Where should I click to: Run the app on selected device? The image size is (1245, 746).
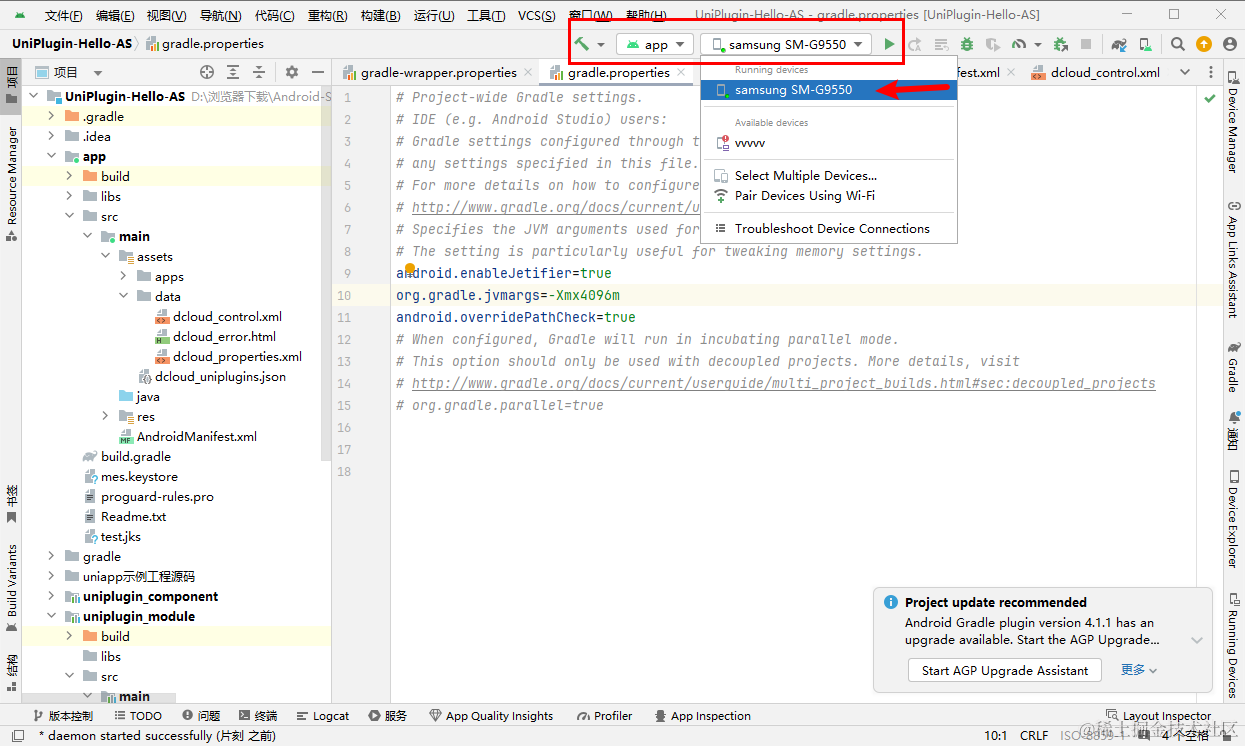coord(889,44)
